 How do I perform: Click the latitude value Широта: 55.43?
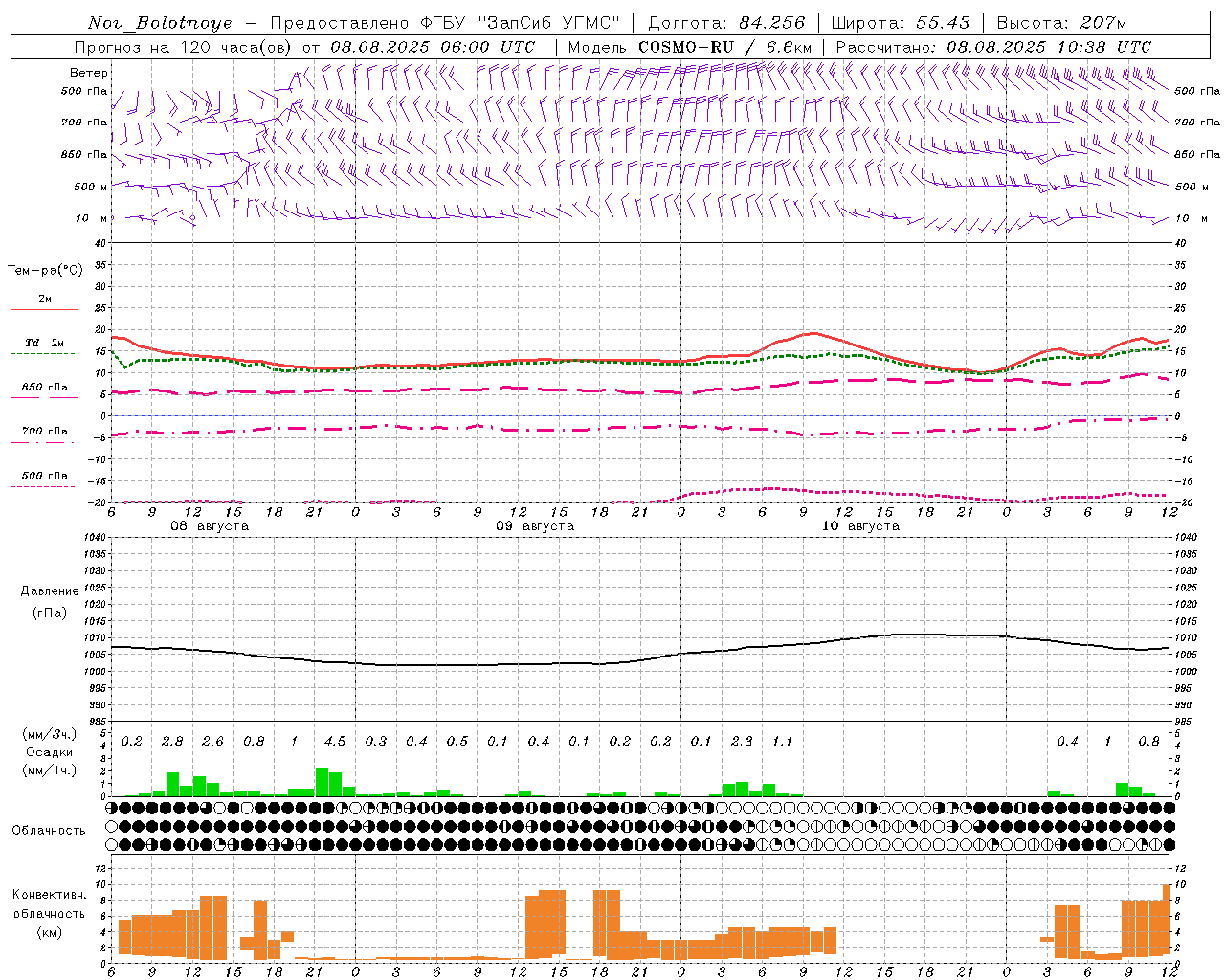901,23
